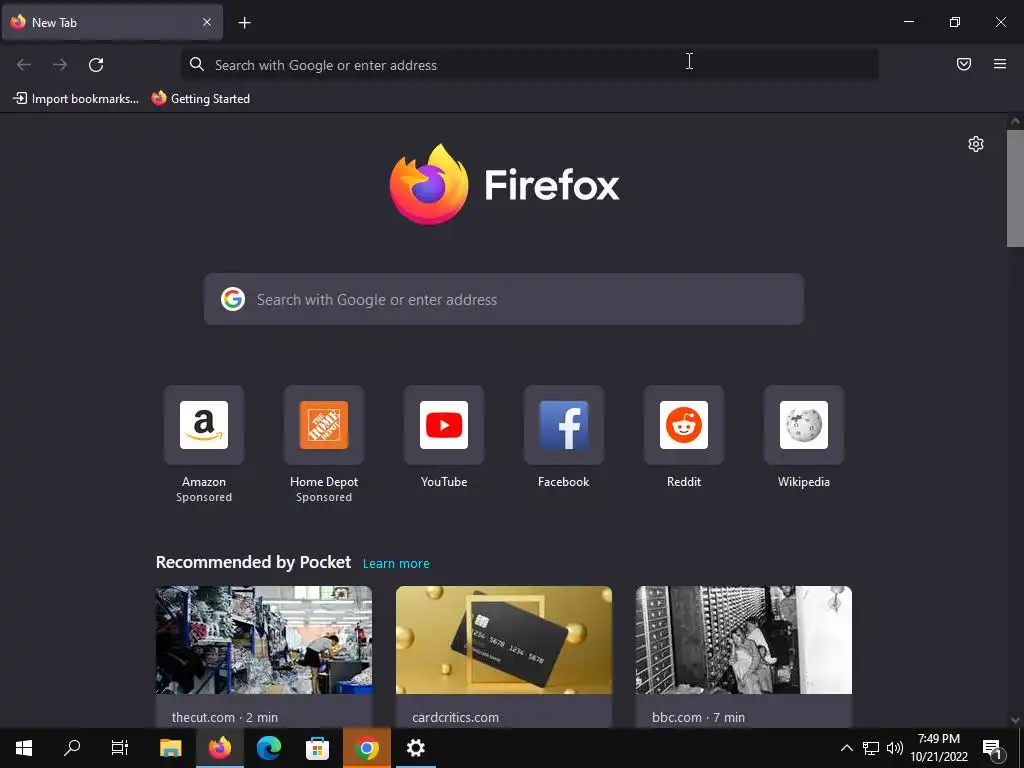The height and width of the screenshot is (768, 1024).
Task: Open new tab personalize gear icon
Action: click(976, 144)
